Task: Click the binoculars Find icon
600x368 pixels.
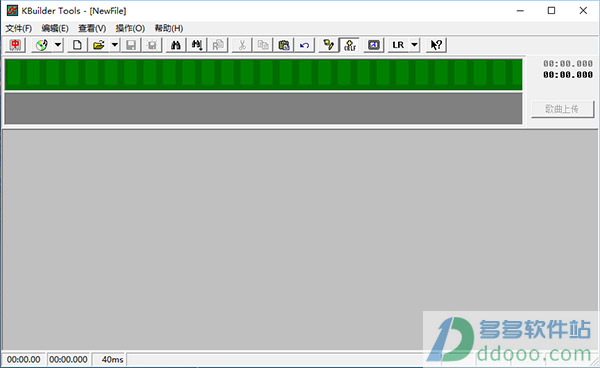Action: tap(176, 45)
